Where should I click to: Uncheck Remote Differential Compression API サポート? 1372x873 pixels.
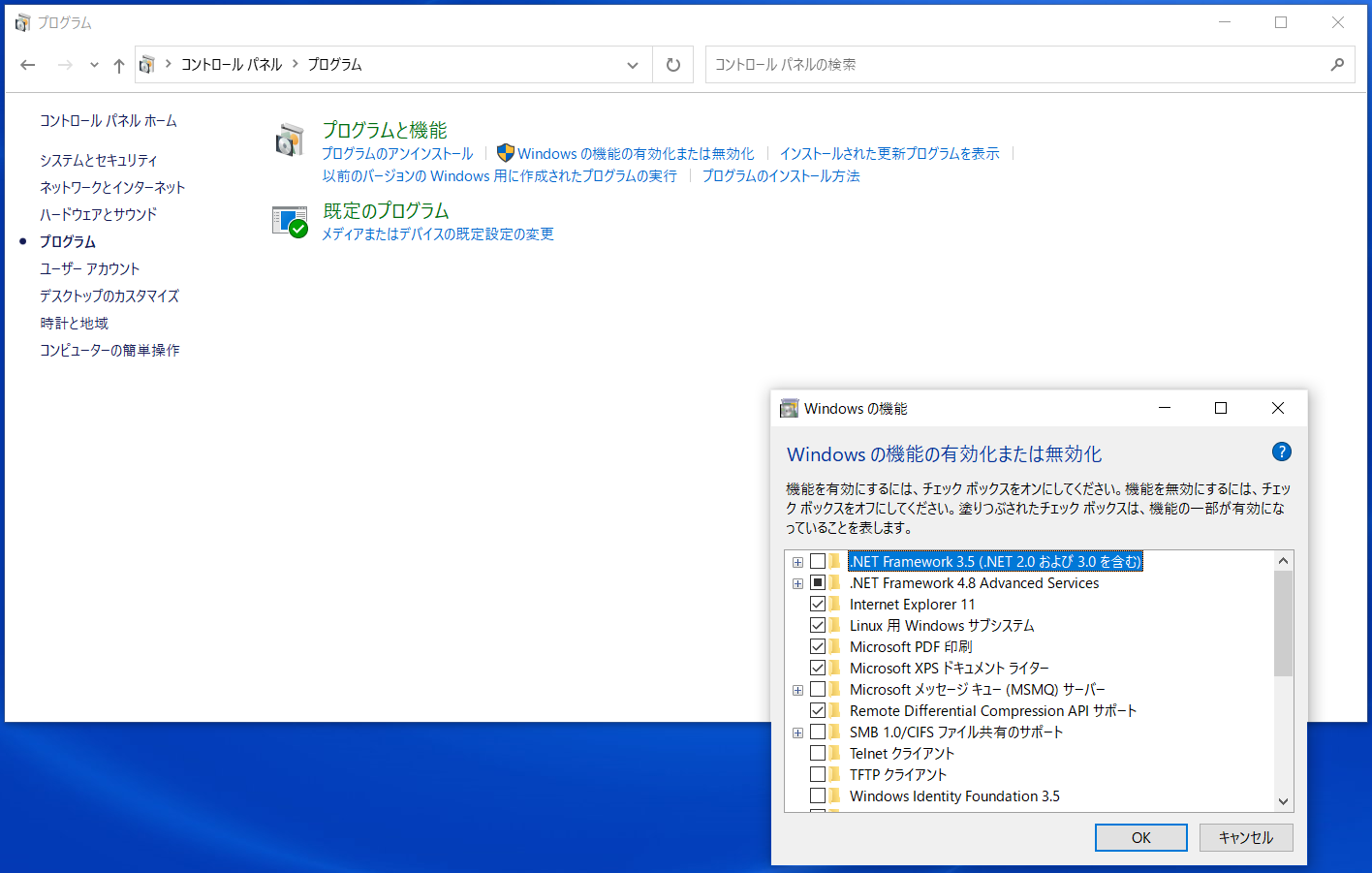[818, 710]
